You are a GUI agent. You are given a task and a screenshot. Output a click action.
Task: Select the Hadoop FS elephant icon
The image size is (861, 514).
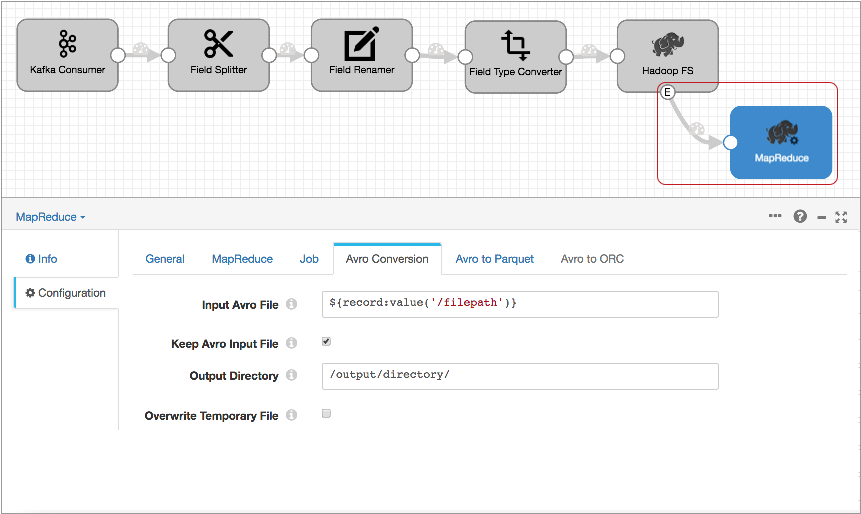click(x=667, y=46)
